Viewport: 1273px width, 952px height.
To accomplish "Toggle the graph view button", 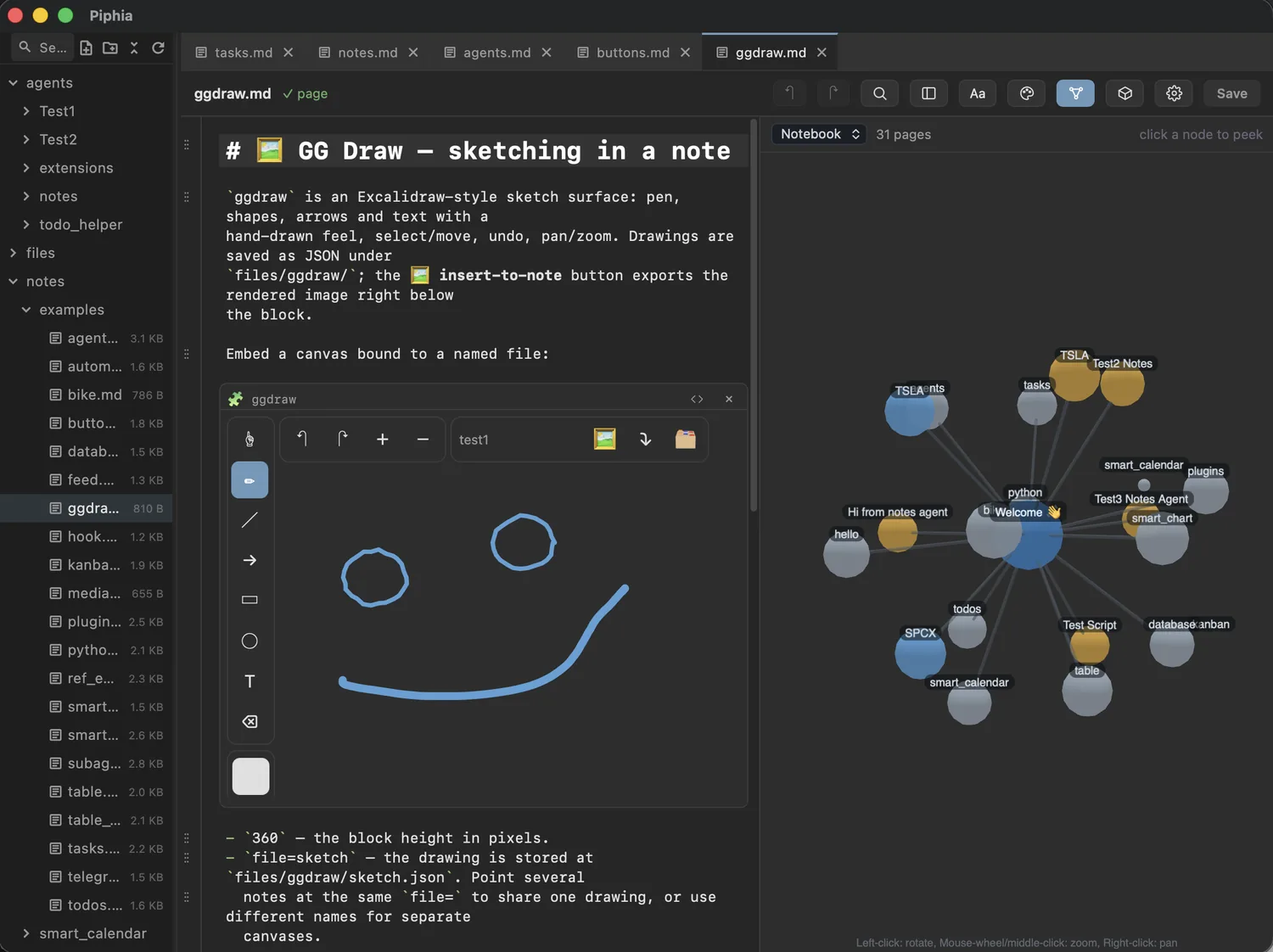I will coord(1075,93).
